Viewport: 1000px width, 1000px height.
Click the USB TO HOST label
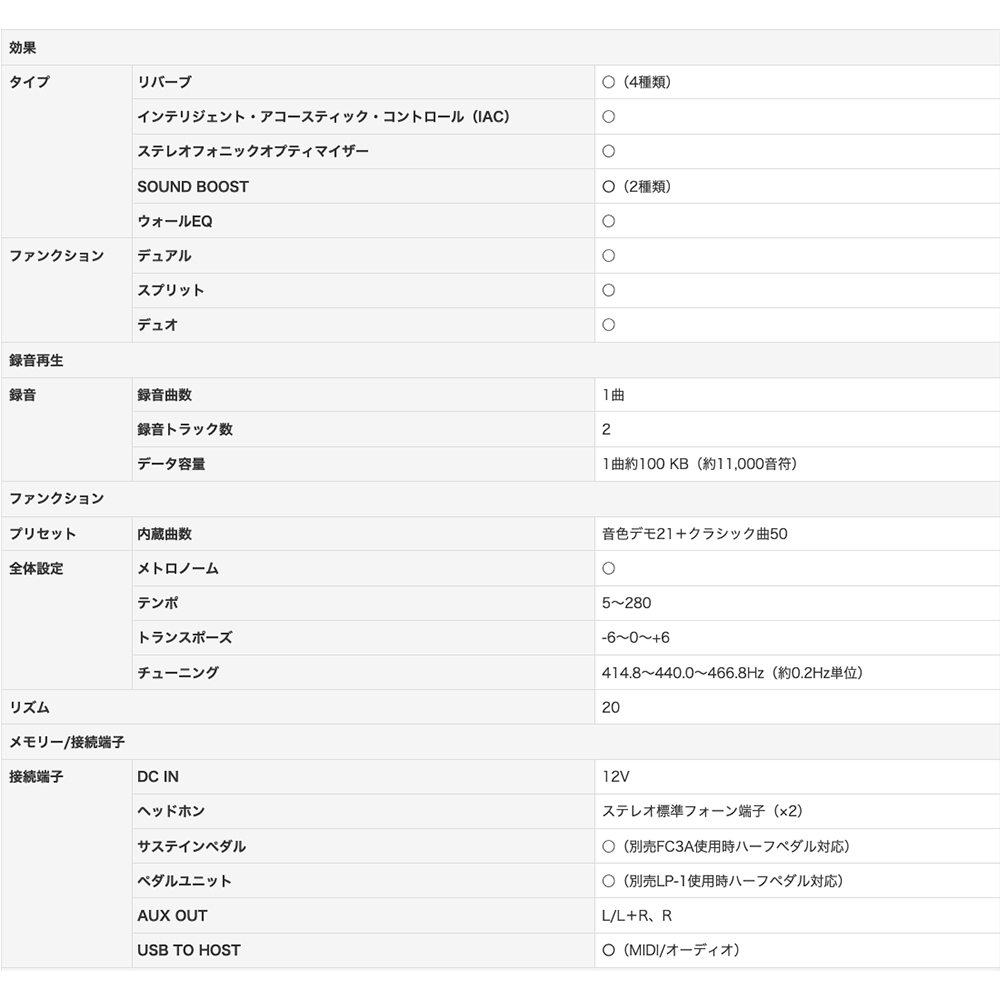tap(189, 950)
